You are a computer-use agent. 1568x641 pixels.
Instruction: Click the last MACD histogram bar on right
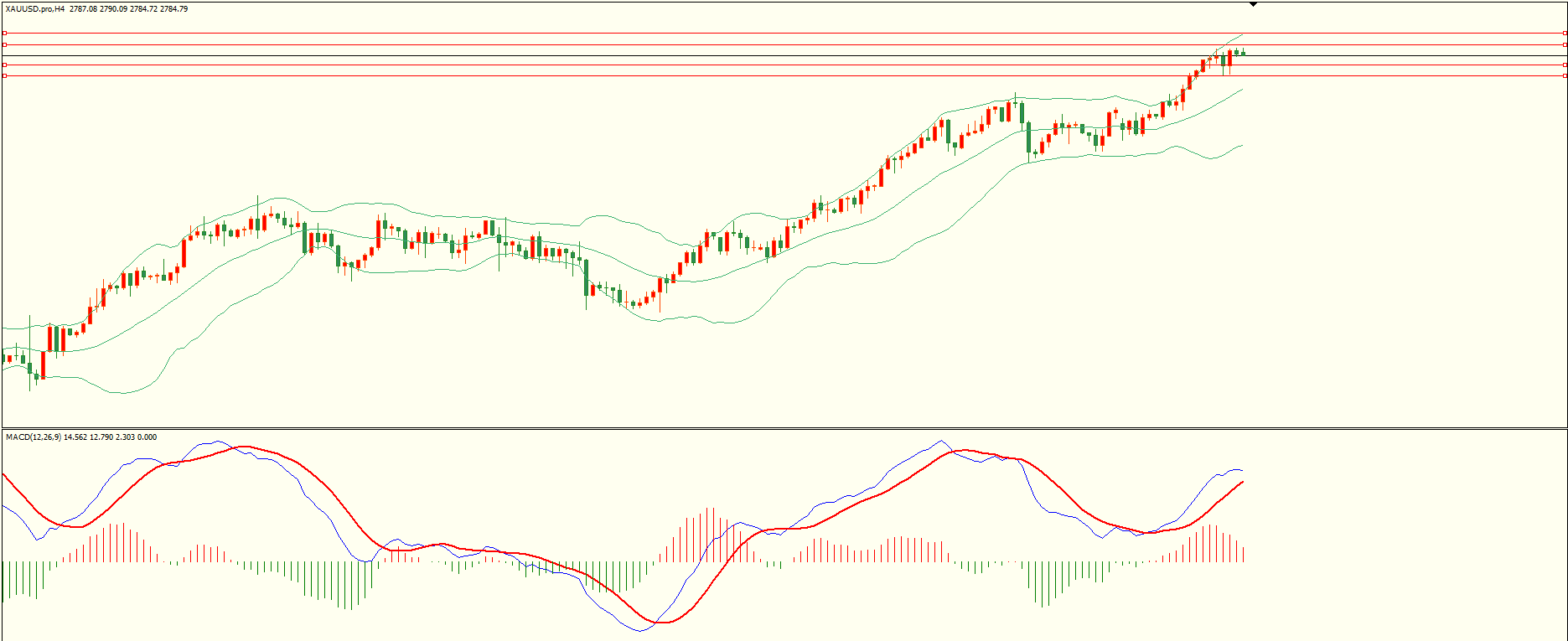(x=1243, y=555)
